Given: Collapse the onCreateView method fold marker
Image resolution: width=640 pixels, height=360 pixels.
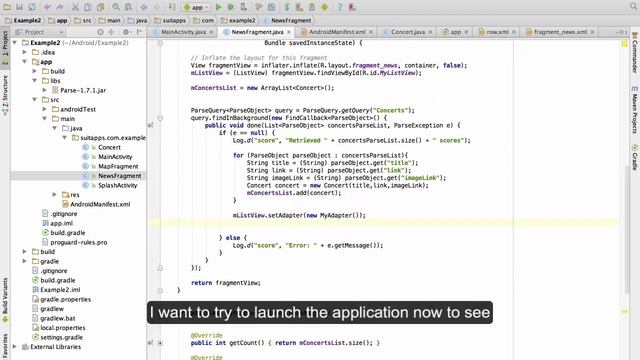Looking at the screenshot, I should [x=160, y=43].
